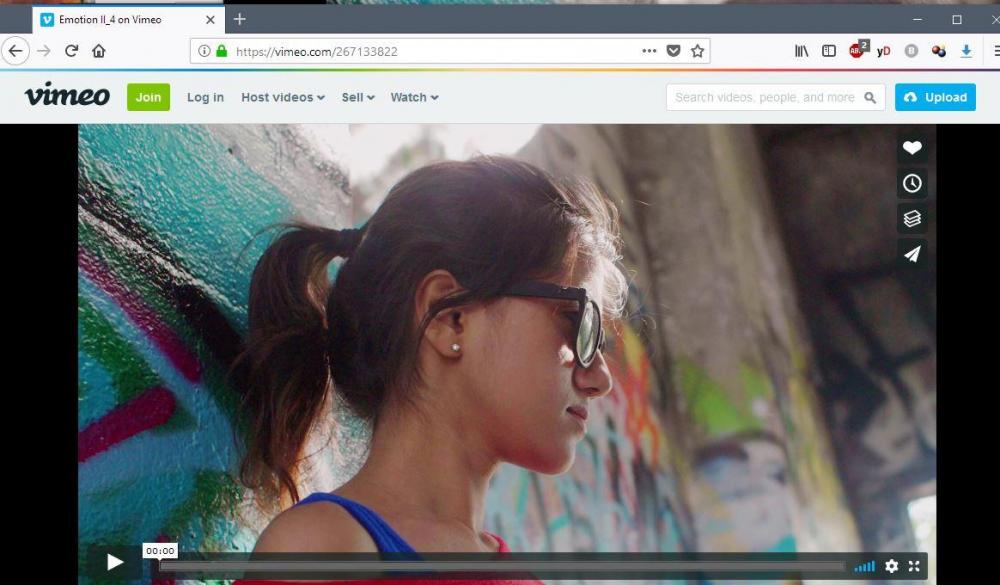Open the Vimeo search magnifier icon
Viewport: 1000px width, 585px height.
coord(870,97)
